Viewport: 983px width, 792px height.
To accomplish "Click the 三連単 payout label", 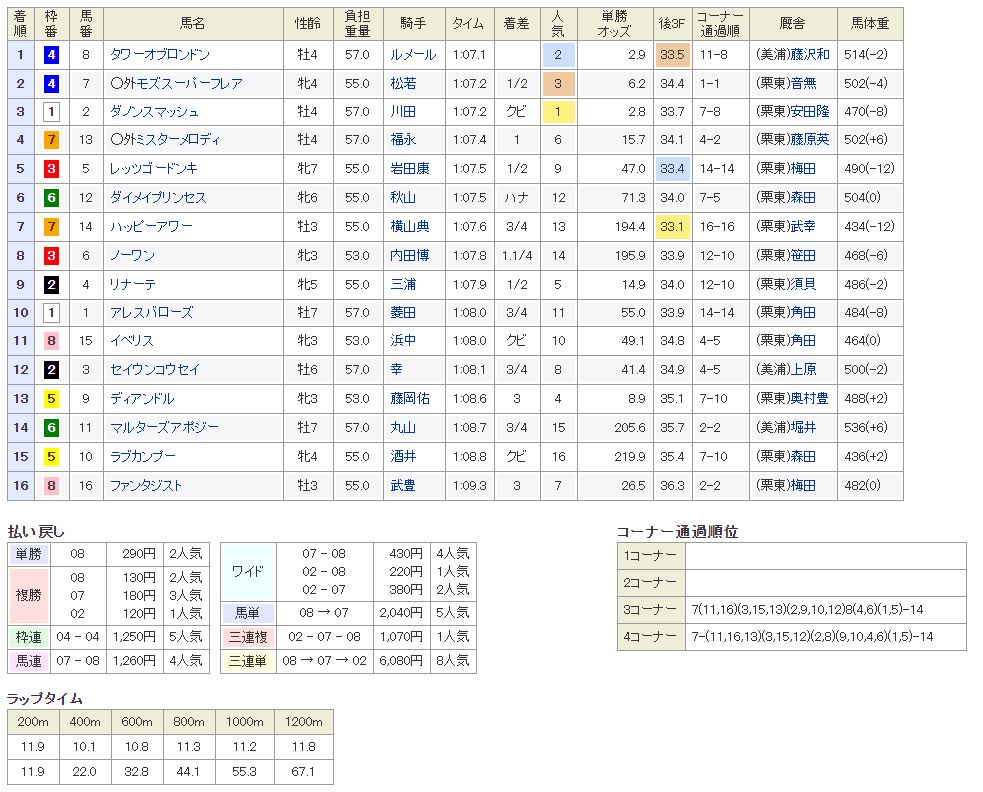I will [248, 661].
